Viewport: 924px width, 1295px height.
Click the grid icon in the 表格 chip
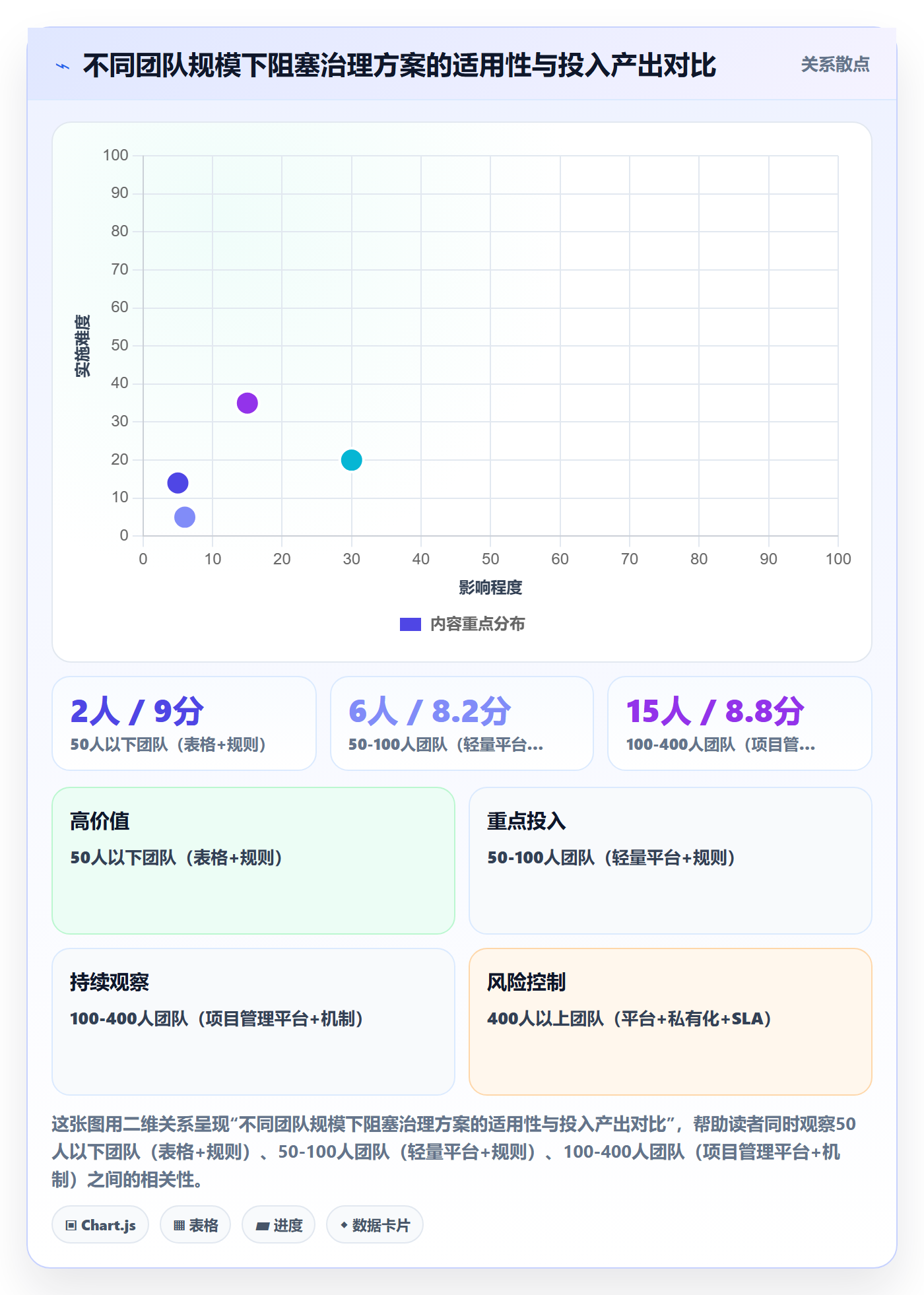tap(179, 1226)
